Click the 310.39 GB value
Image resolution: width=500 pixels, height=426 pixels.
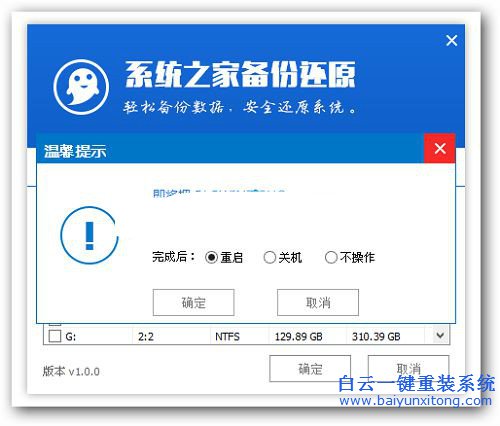tap(376, 337)
